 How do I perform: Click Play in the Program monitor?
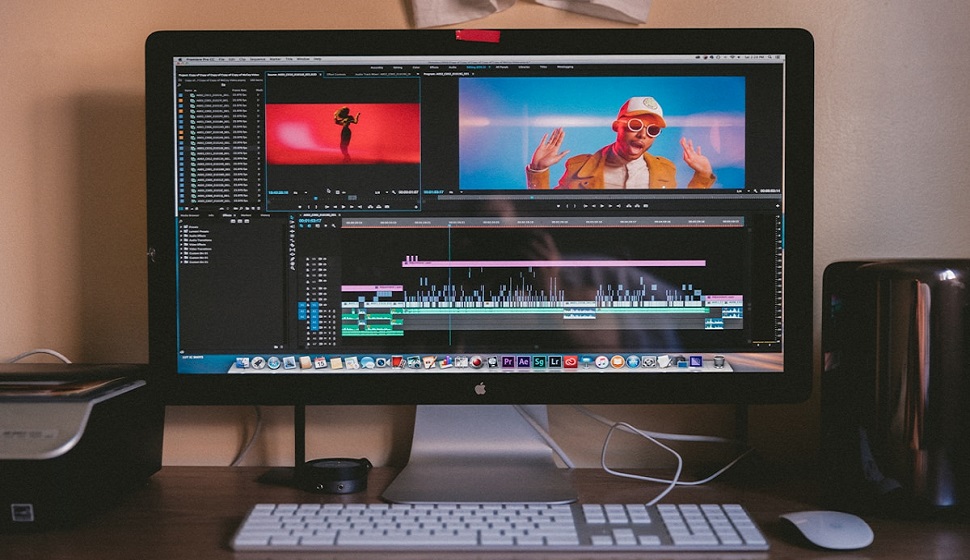602,205
